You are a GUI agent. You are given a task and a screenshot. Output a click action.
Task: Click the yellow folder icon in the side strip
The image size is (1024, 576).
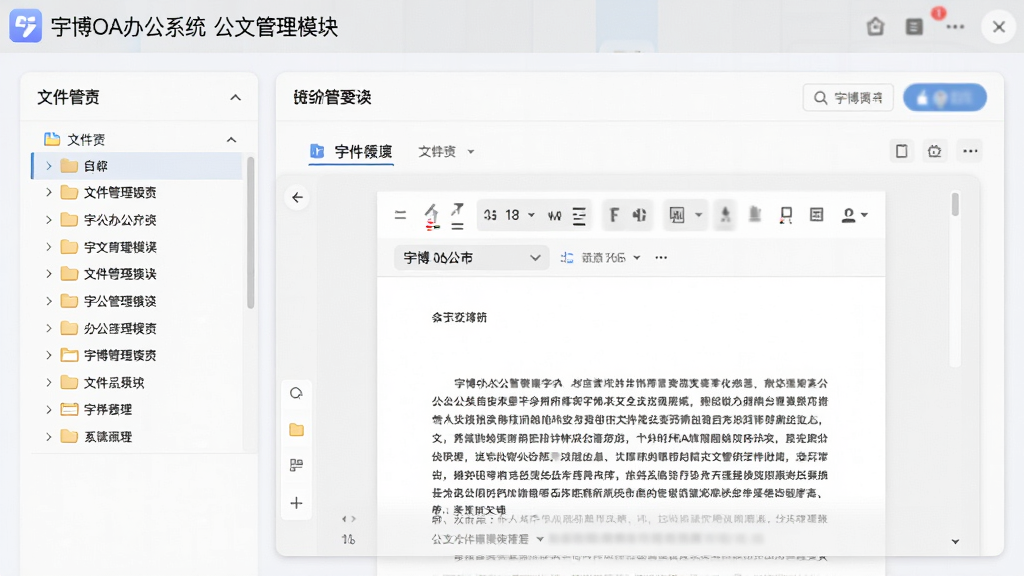click(x=296, y=430)
